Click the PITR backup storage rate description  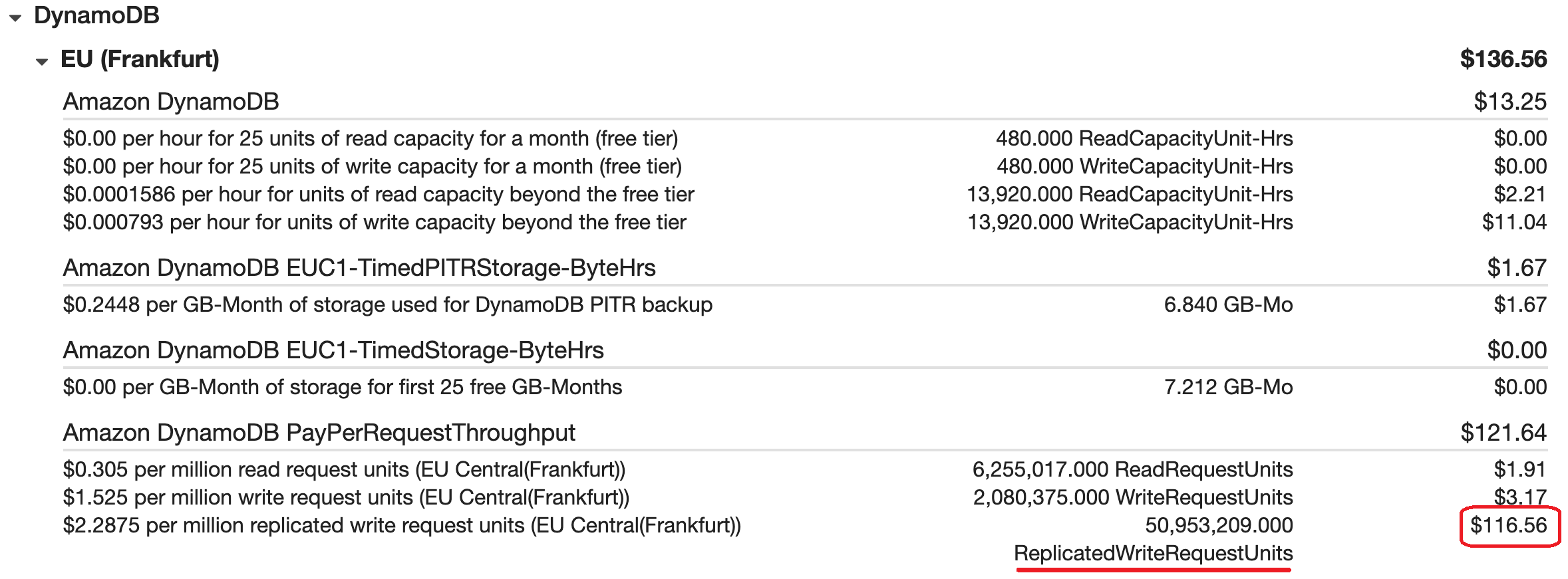tap(387, 304)
